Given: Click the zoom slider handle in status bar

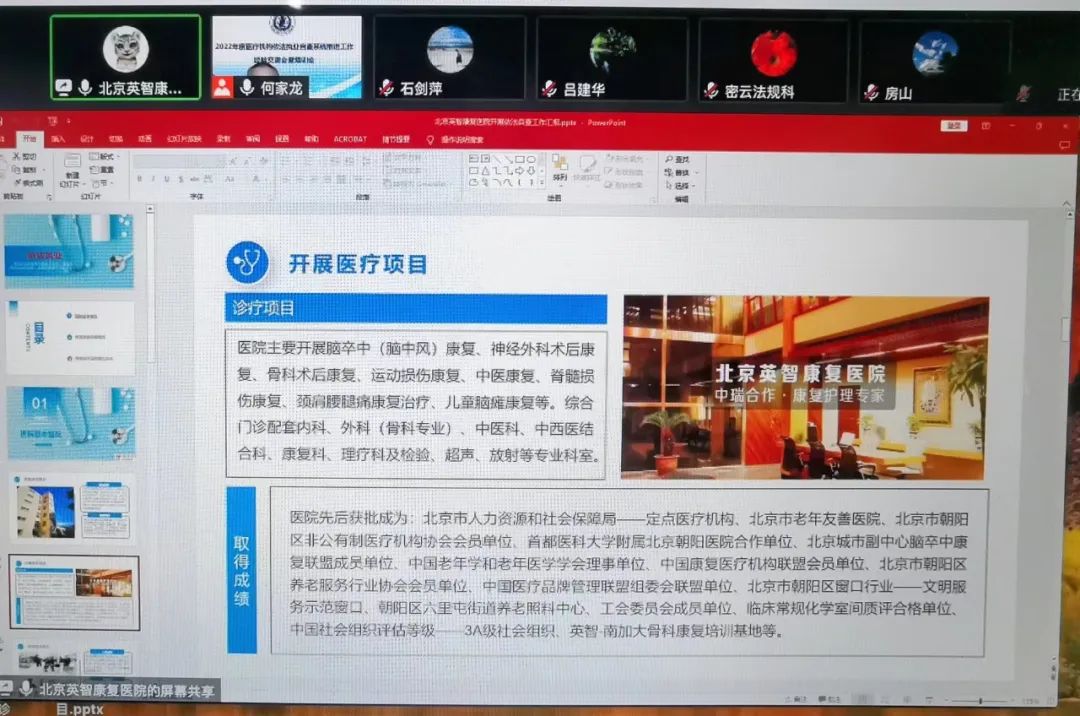Looking at the screenshot, I should (x=979, y=701).
